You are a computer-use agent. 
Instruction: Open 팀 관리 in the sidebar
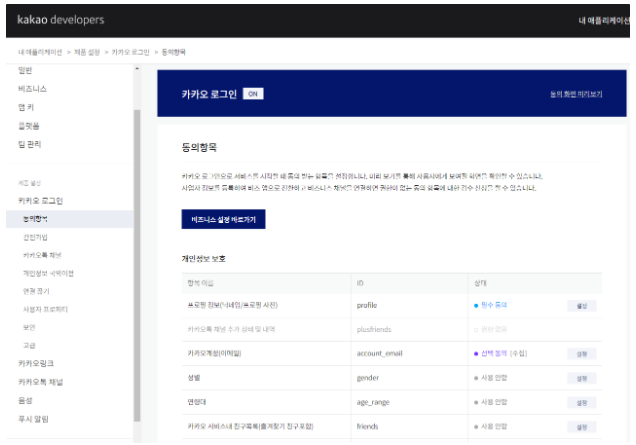coord(30,144)
